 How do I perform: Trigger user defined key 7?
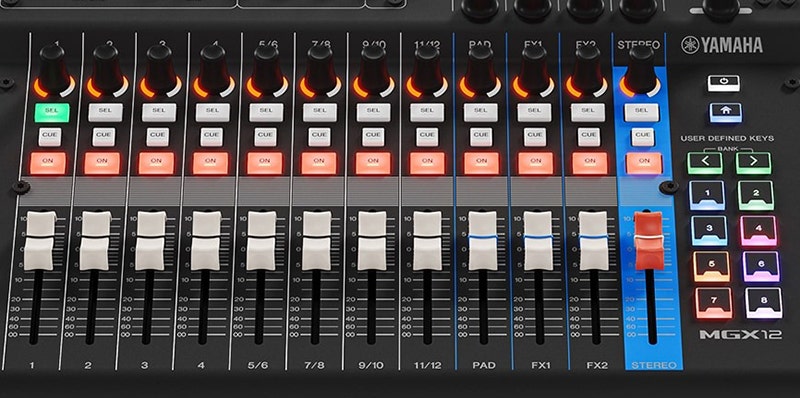click(x=713, y=303)
